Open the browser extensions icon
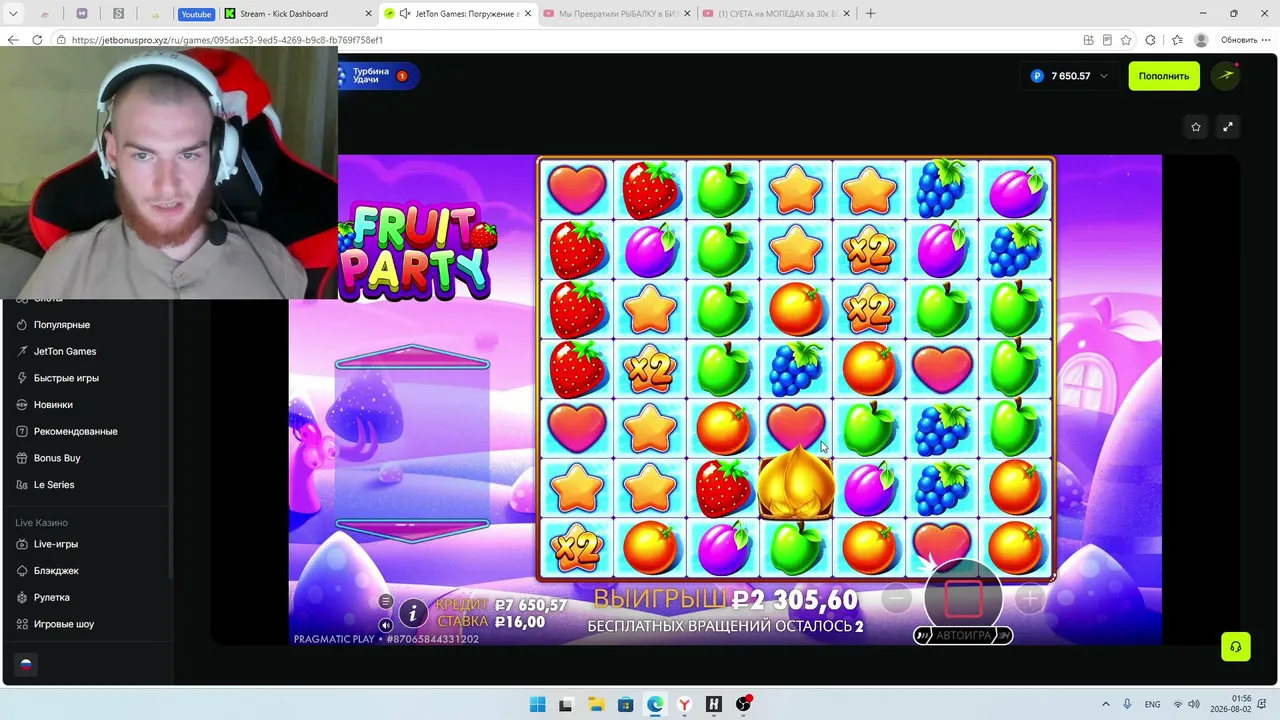 (x=1150, y=40)
